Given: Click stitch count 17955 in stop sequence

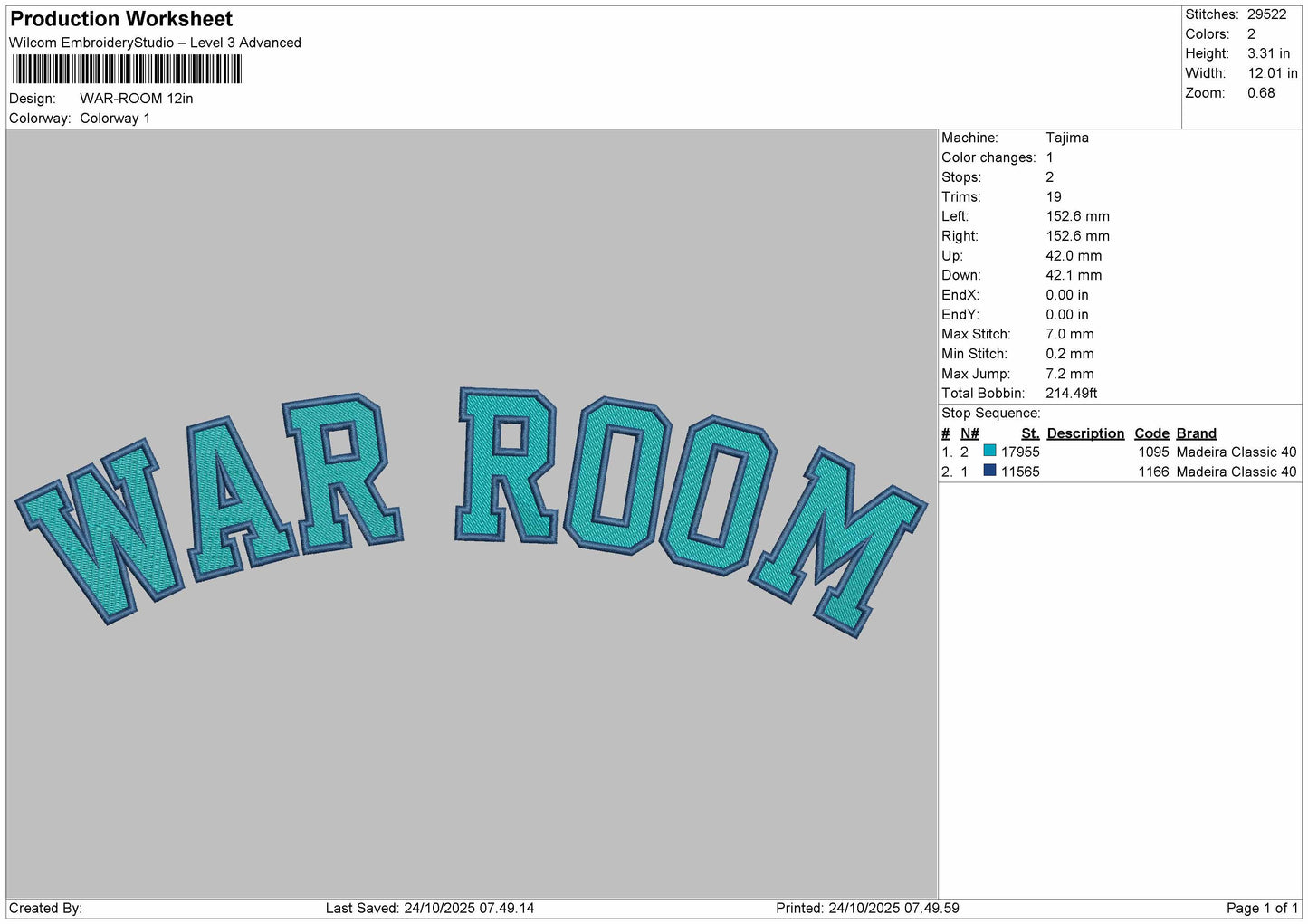Looking at the screenshot, I should [1020, 452].
